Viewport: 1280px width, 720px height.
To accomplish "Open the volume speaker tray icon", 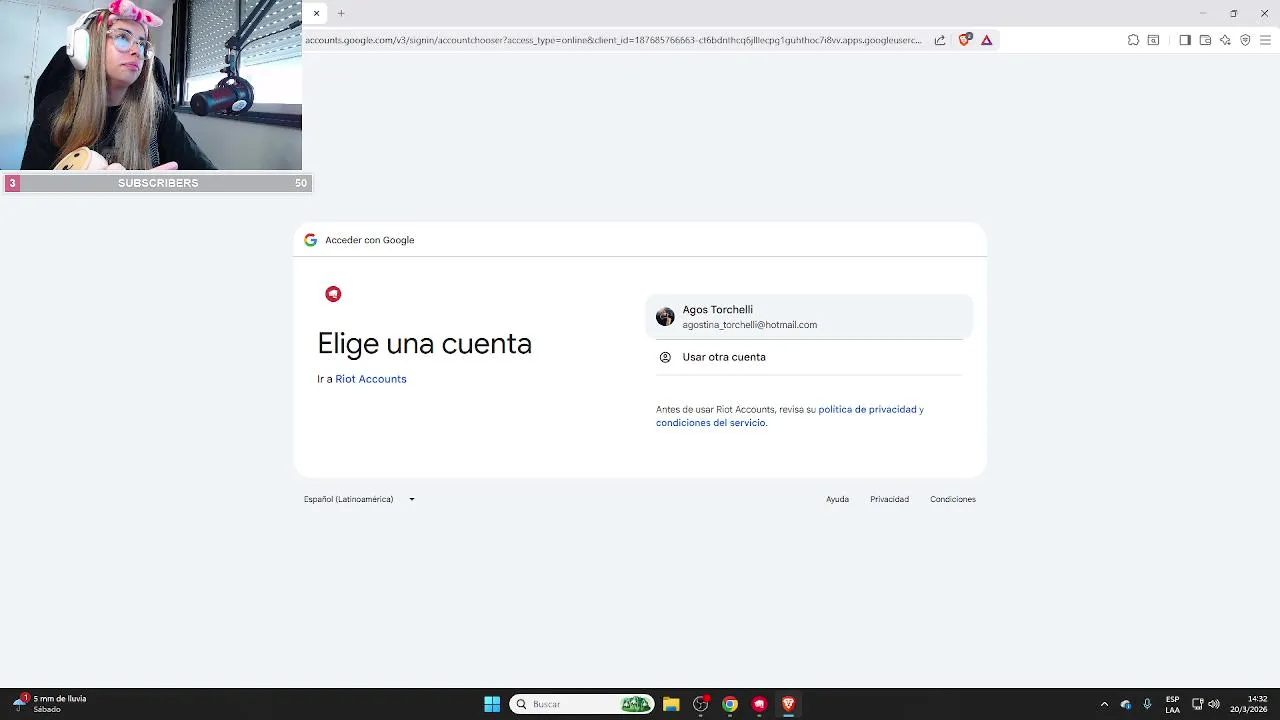I will pyautogui.click(x=1214, y=704).
